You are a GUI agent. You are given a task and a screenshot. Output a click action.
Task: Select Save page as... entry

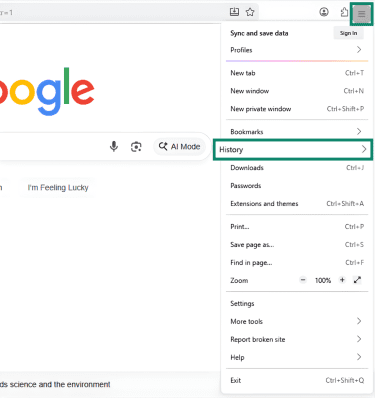(297, 245)
